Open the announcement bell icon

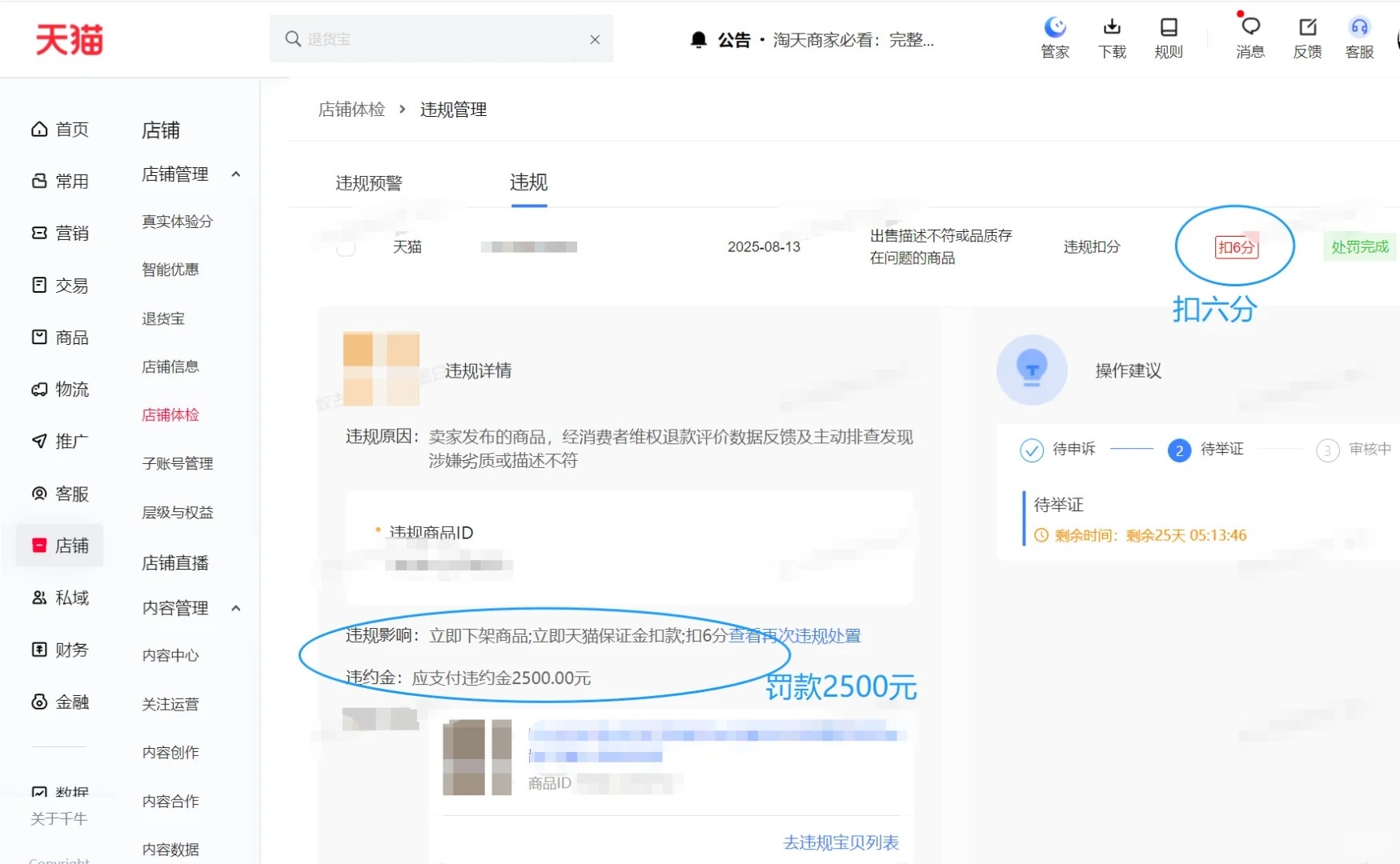tap(699, 40)
